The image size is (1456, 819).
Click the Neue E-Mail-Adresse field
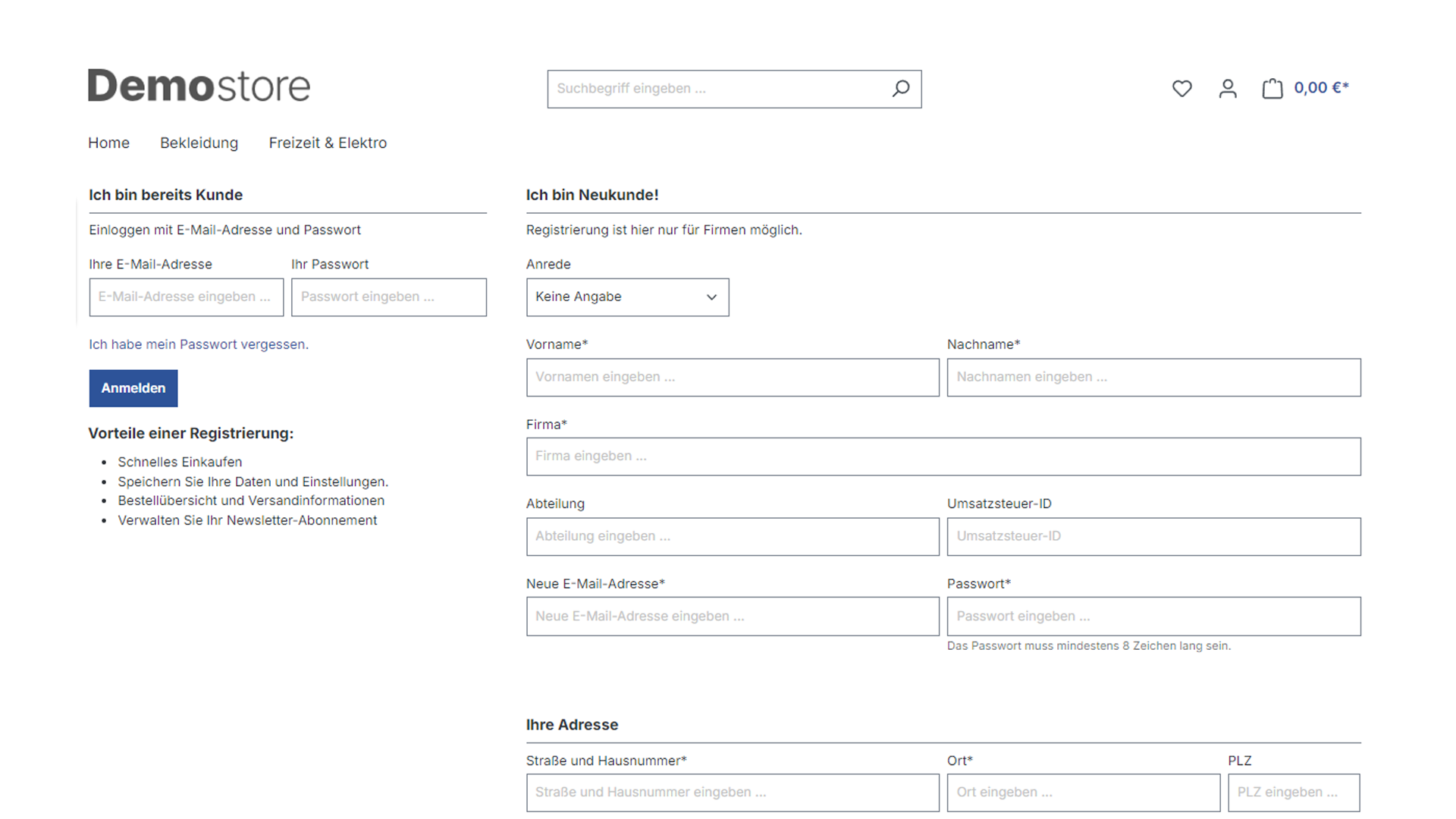733,617
